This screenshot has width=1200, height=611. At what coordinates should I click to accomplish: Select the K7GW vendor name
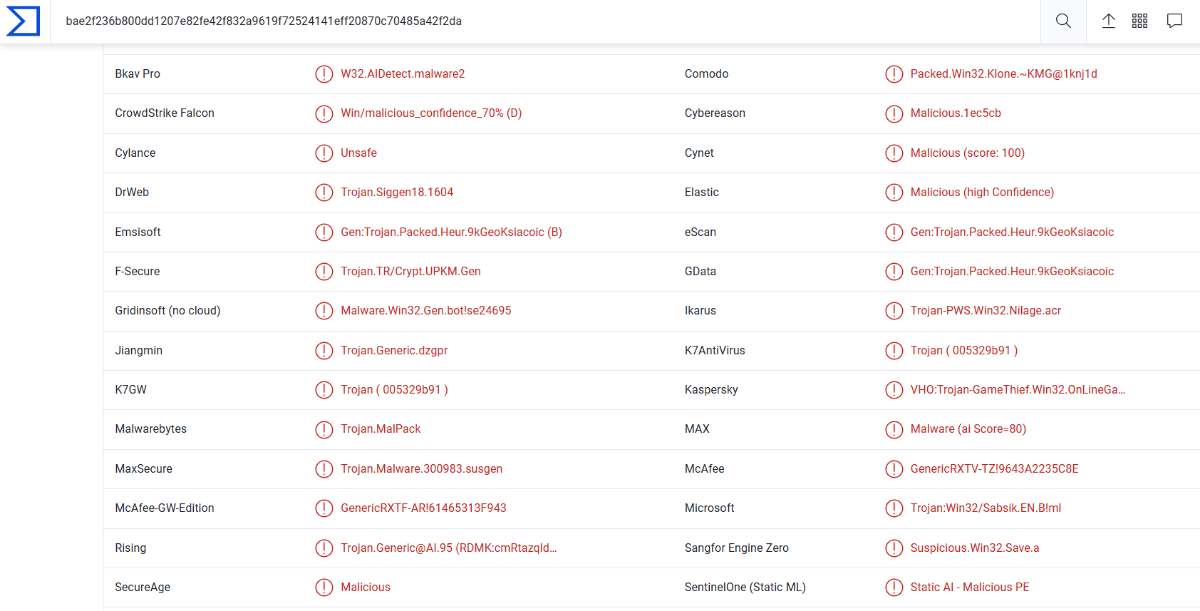(x=131, y=390)
